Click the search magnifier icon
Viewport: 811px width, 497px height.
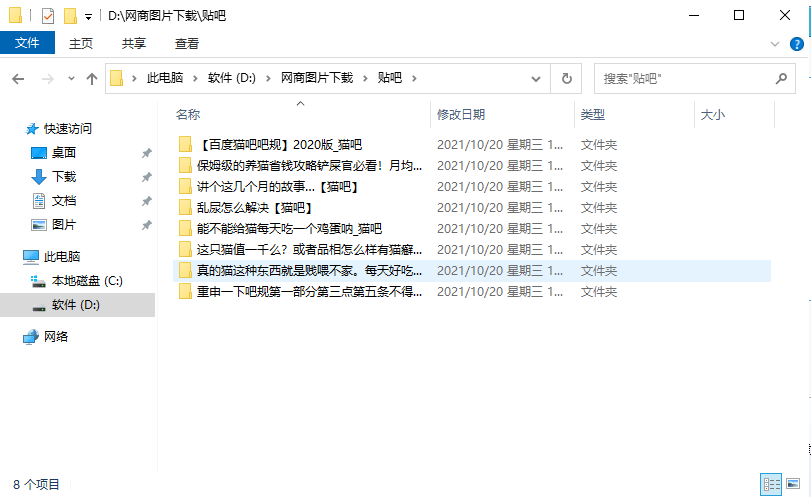tap(781, 79)
